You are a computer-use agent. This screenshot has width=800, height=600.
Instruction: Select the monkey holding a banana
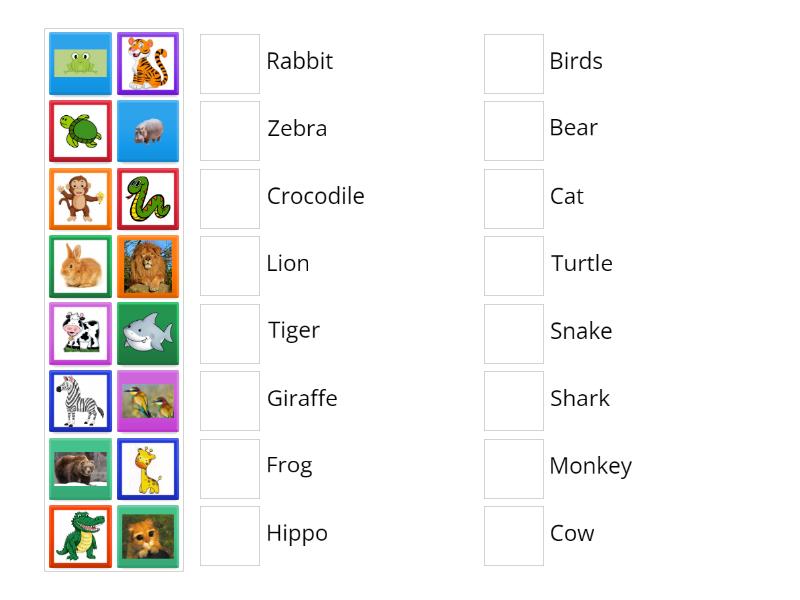tap(80, 198)
